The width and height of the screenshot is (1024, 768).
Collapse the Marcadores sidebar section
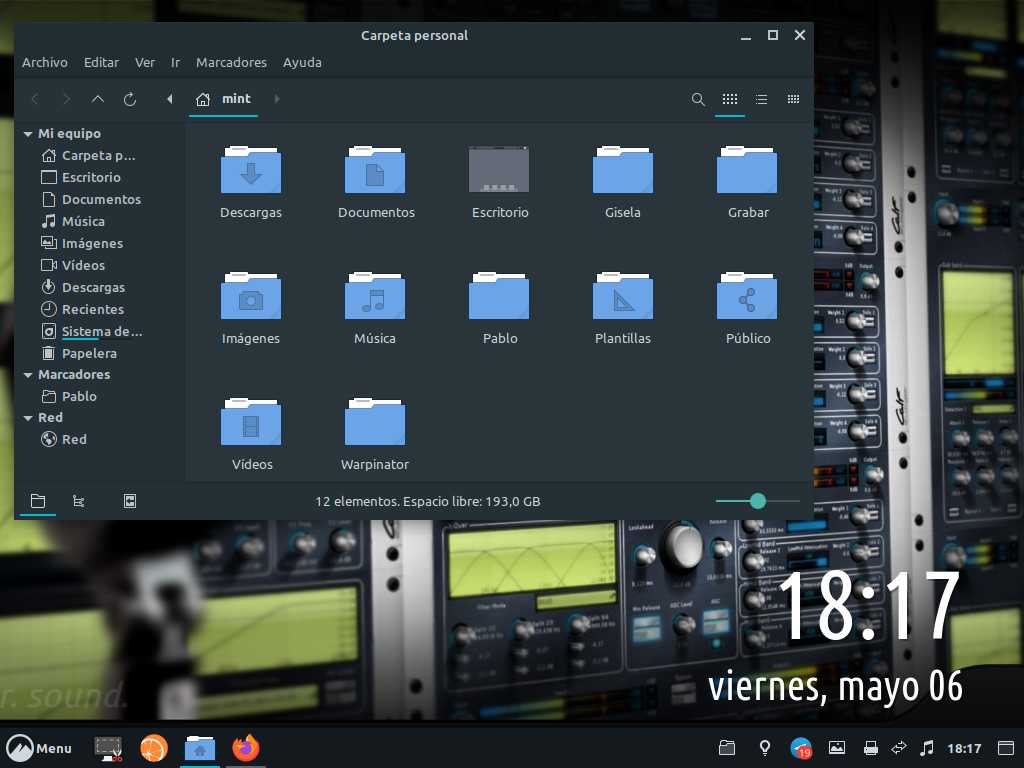click(x=28, y=375)
